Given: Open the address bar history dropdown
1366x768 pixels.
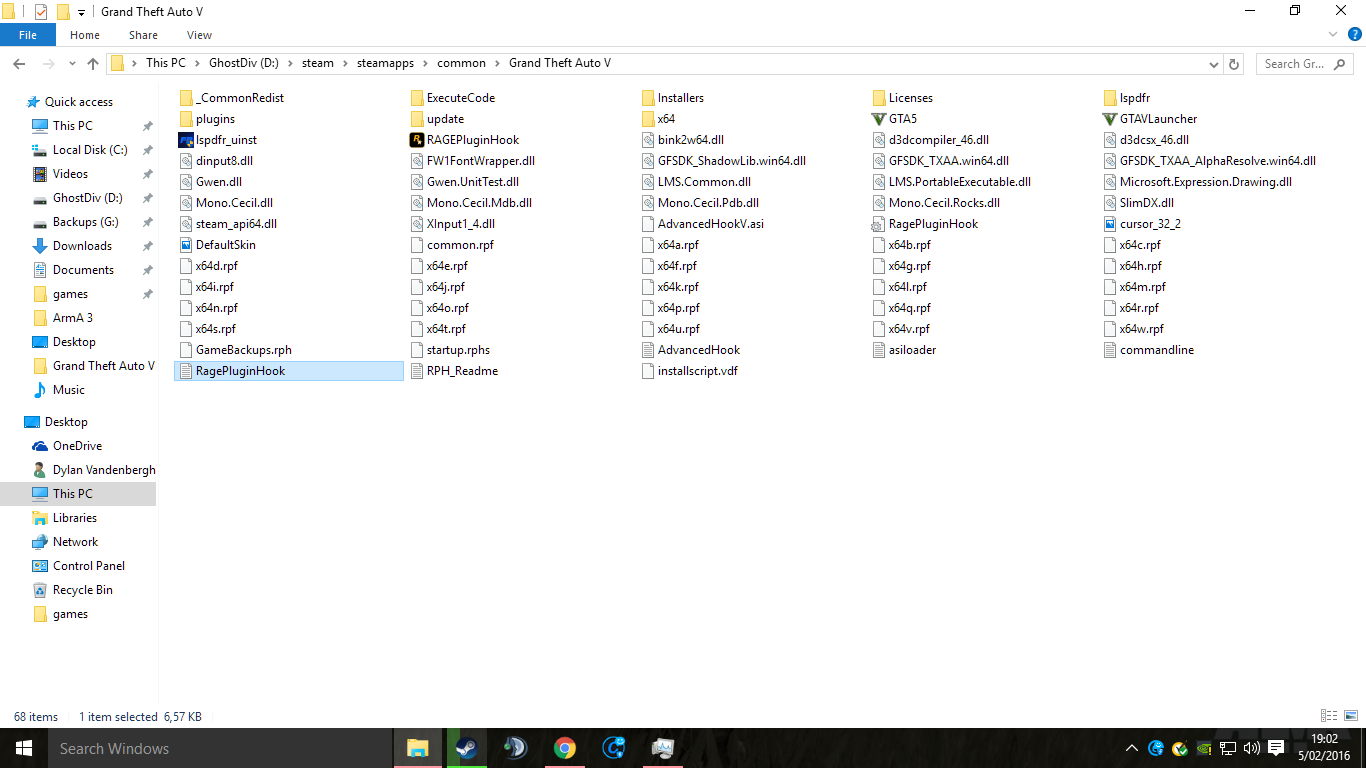Looking at the screenshot, I should [x=1214, y=63].
